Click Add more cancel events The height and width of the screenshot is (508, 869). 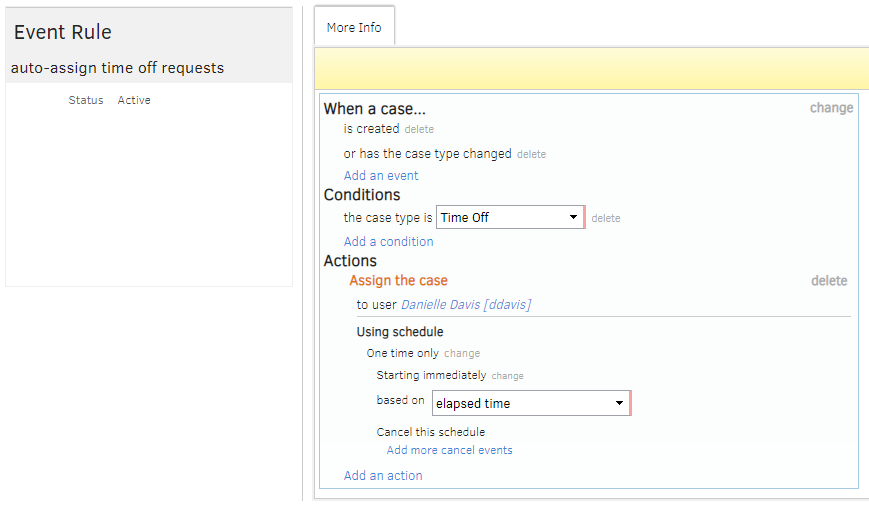click(x=449, y=451)
